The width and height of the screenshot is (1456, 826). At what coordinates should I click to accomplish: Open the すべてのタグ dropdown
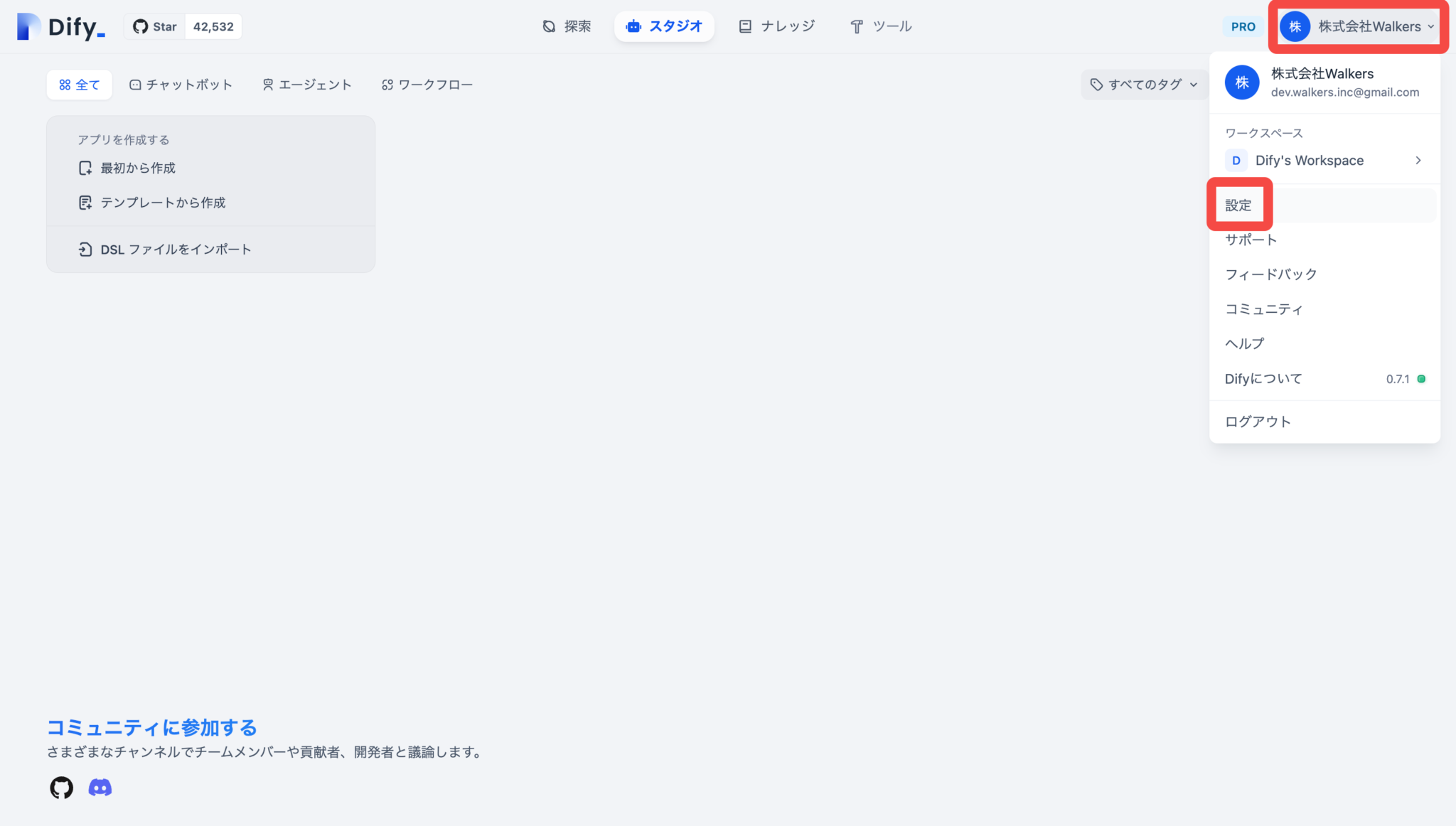pos(1142,84)
